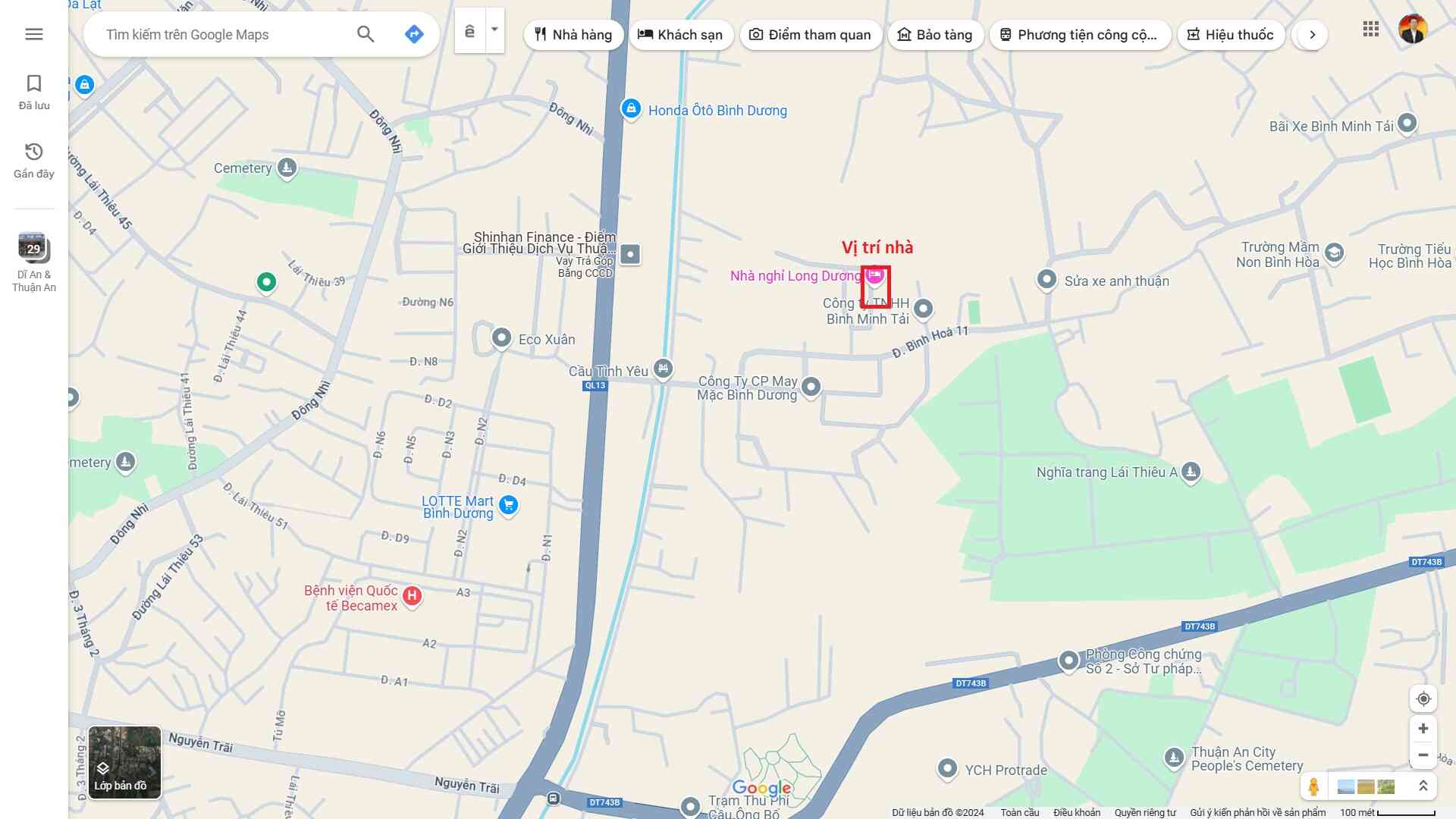Screen dimensions: 1456x819
Task: Activate the Street View pegman
Action: click(x=1313, y=786)
